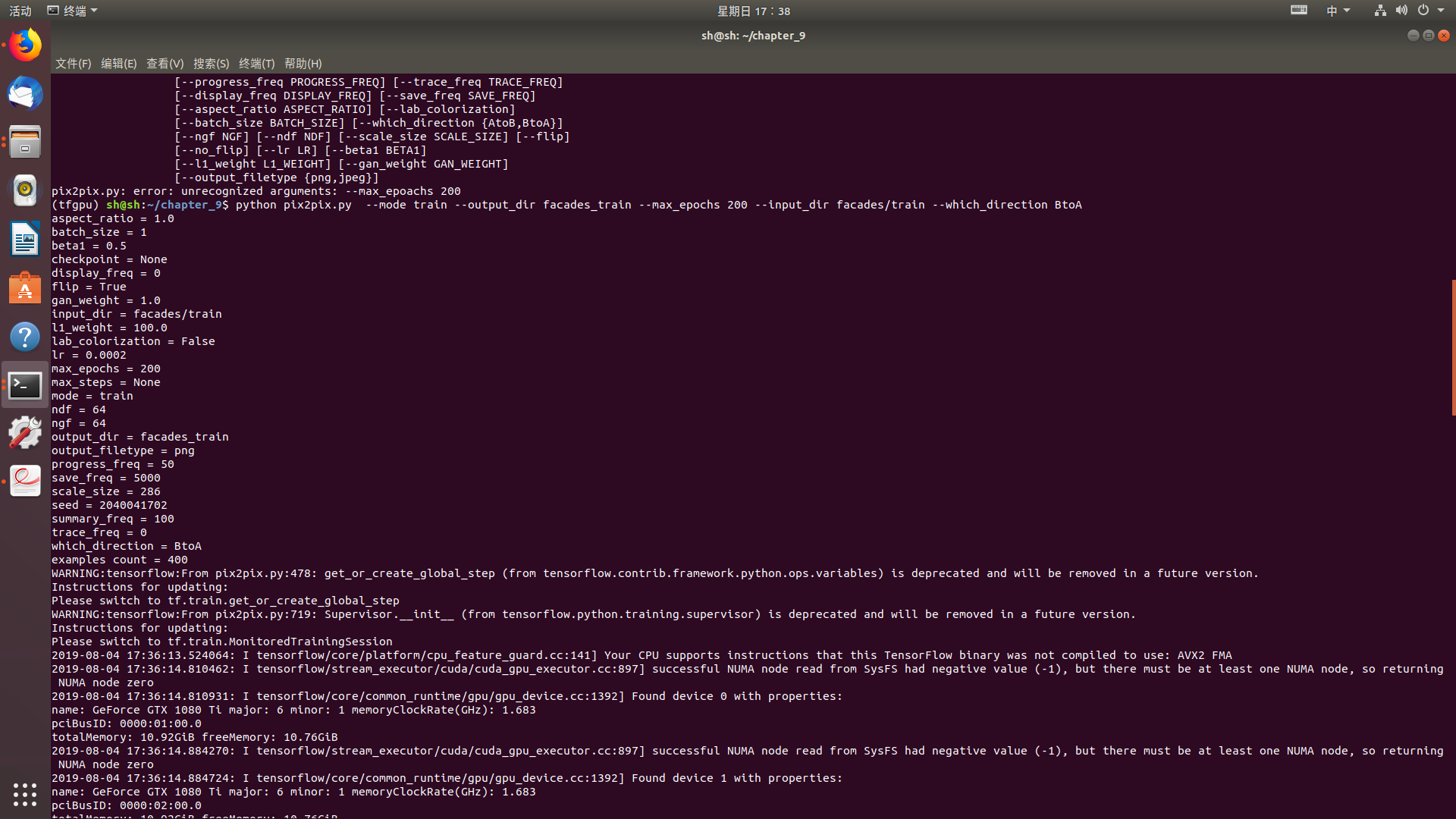The width and height of the screenshot is (1456, 819).
Task: Click the Help application icon in dock
Action: point(25,337)
